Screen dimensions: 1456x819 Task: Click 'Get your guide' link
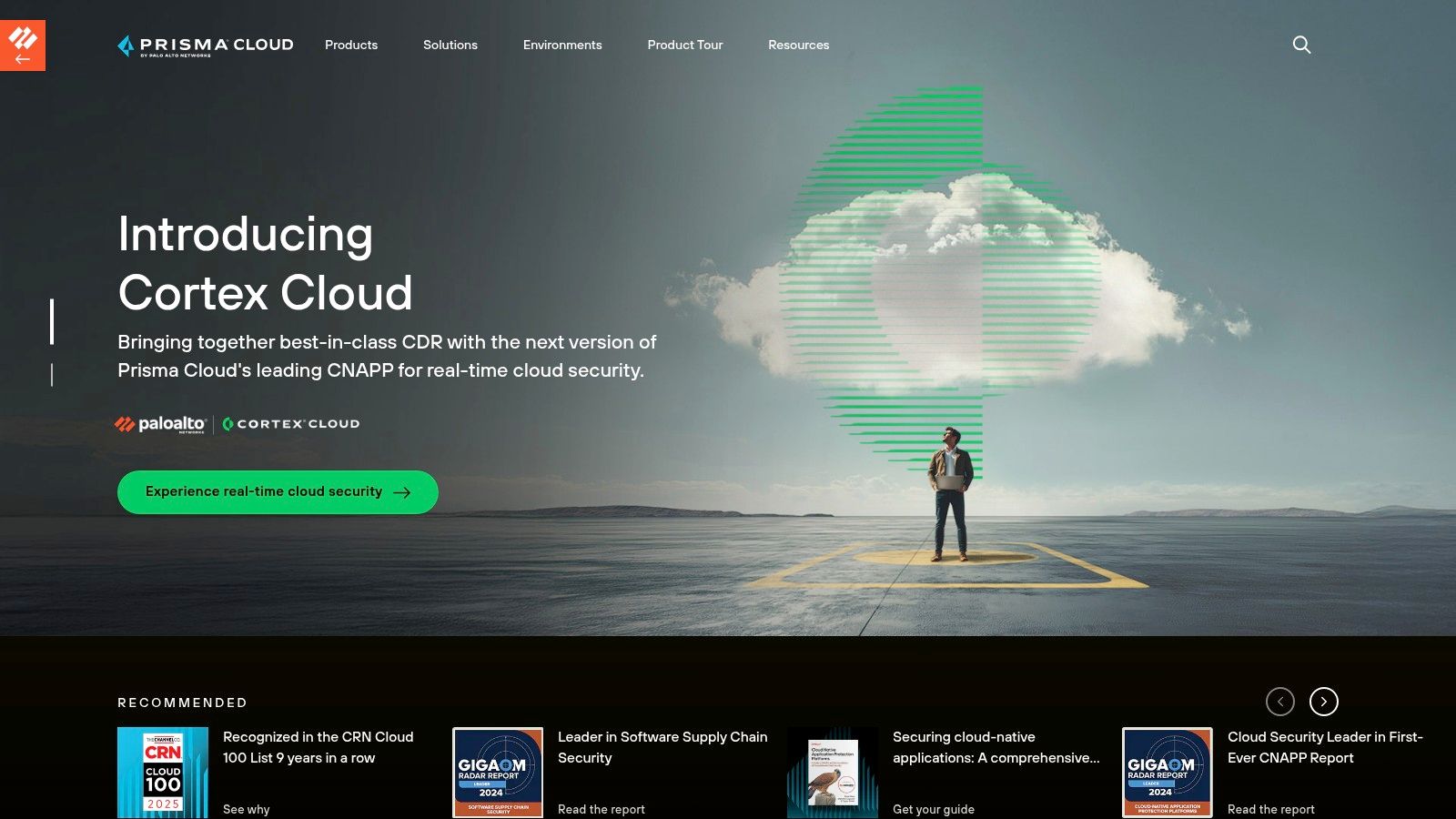pos(934,809)
